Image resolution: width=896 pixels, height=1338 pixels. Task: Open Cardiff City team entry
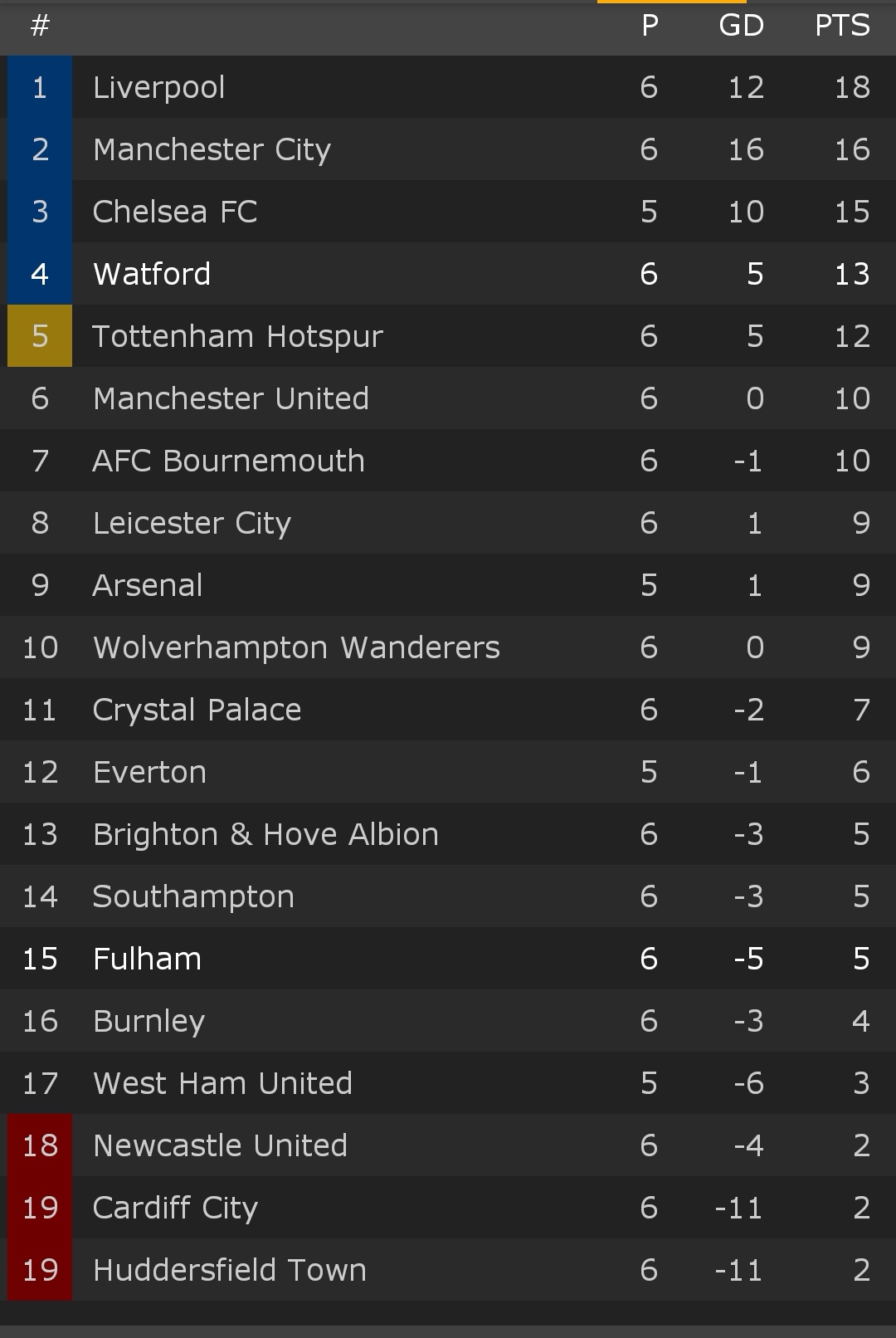pyautogui.click(x=175, y=1208)
